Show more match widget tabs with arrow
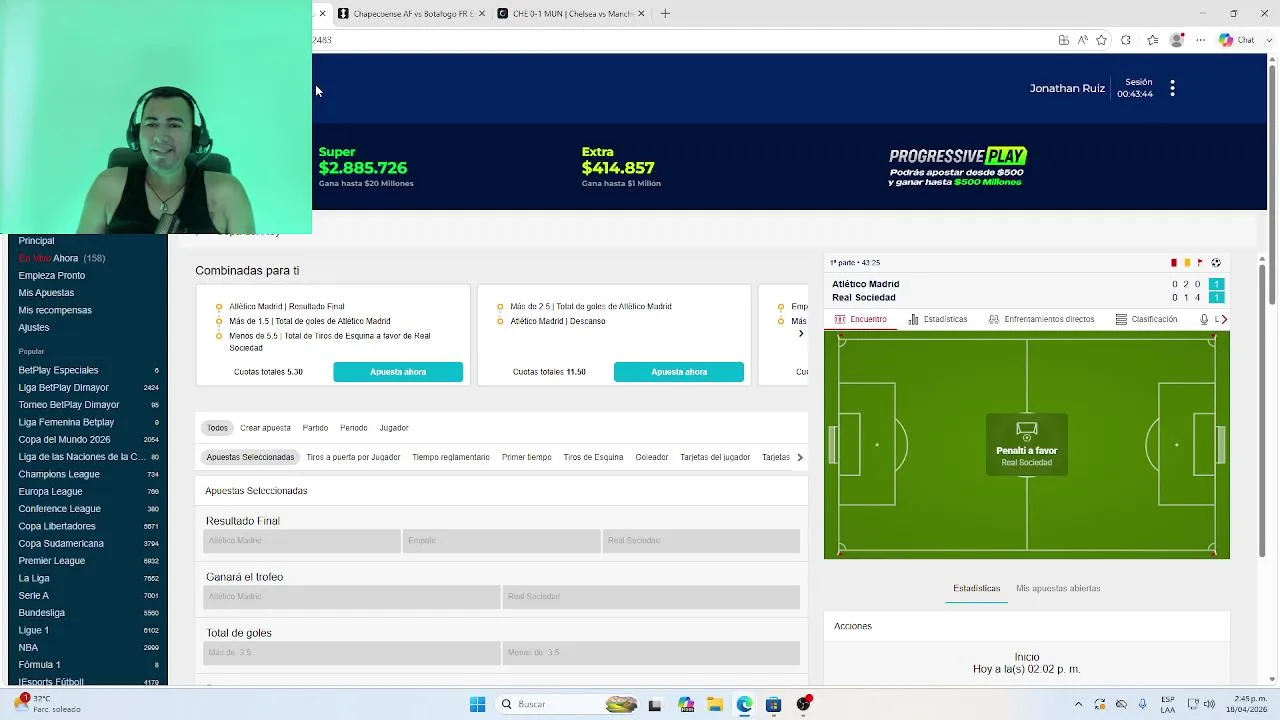Viewport: 1280px width, 720px height. click(1223, 319)
